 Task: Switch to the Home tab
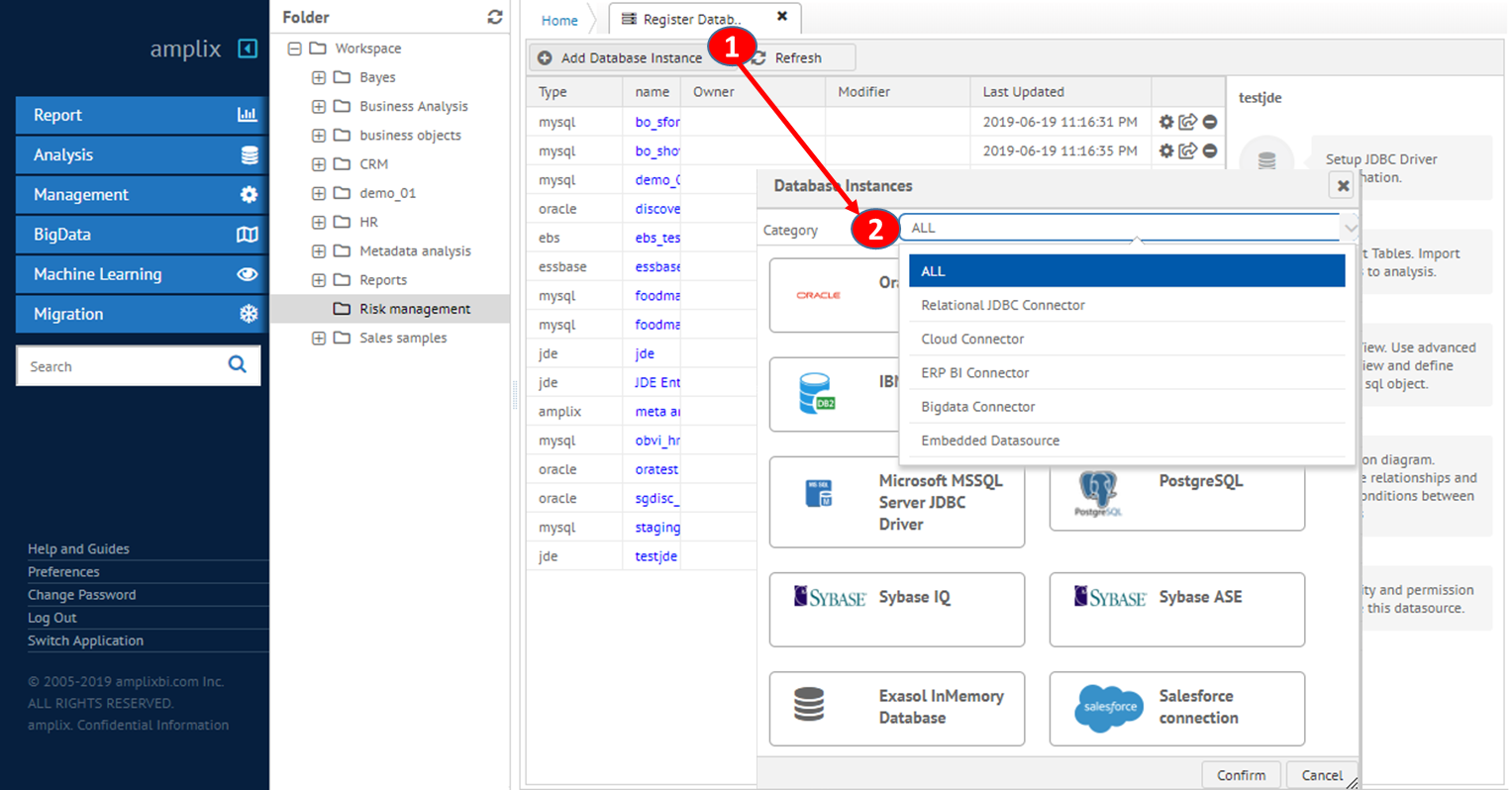[559, 20]
